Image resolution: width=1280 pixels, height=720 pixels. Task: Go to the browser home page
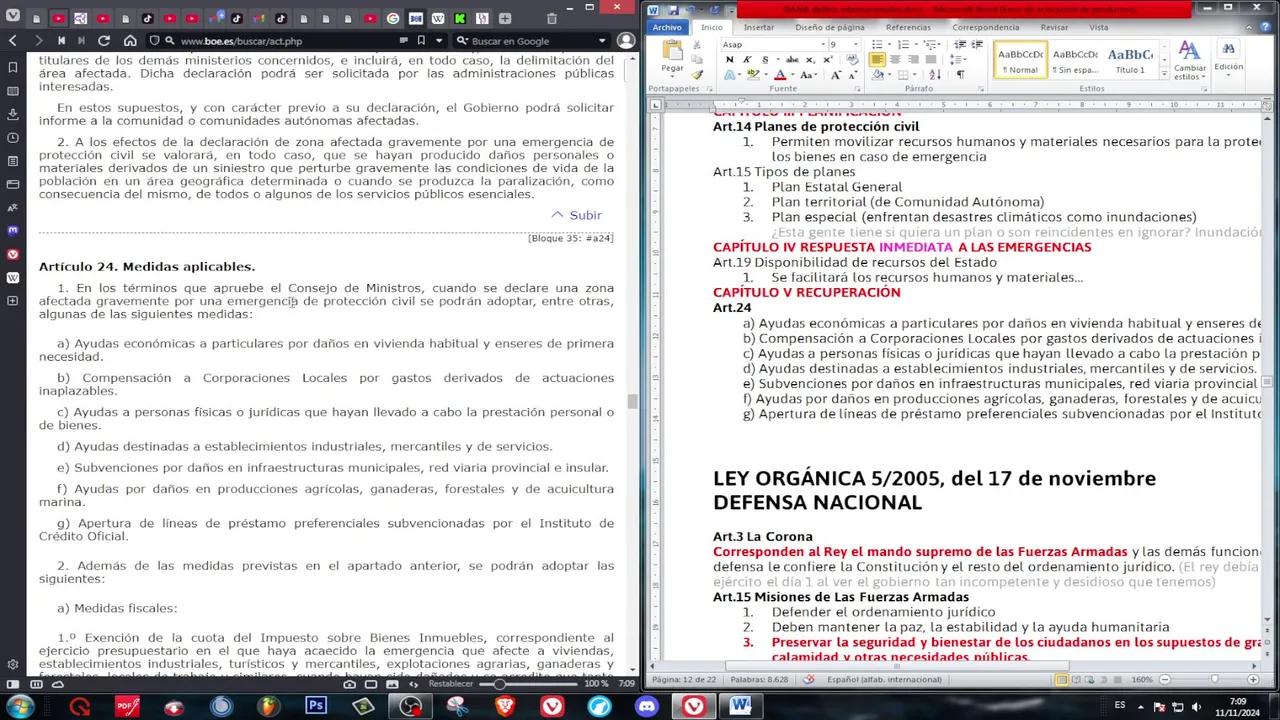coord(130,41)
